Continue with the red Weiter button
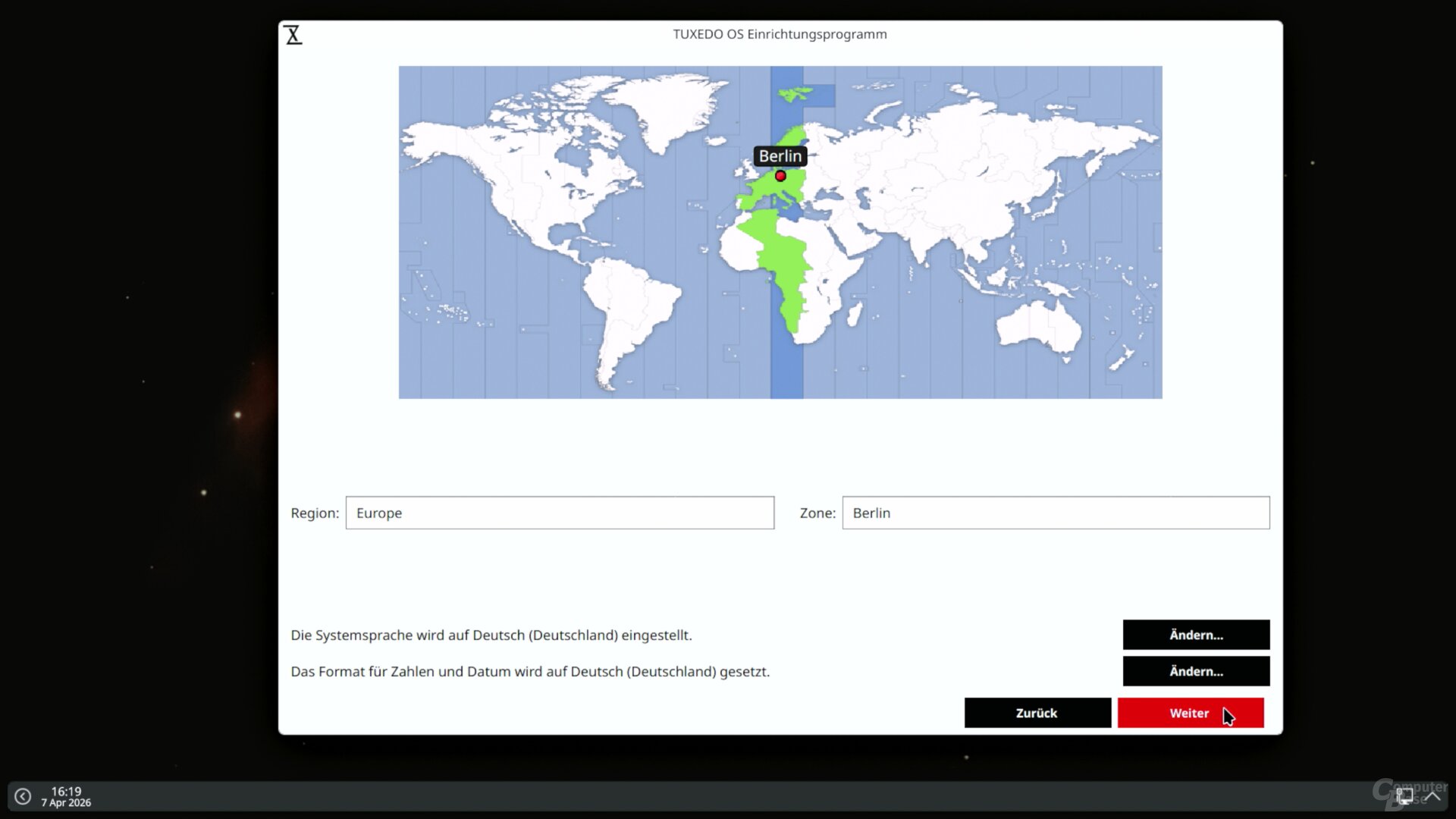The height and width of the screenshot is (819, 1456). 1191,713
